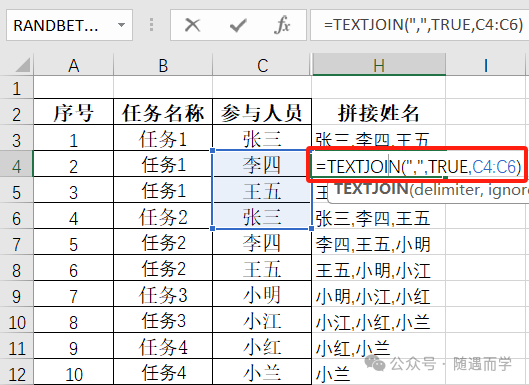Image resolution: width=529 pixels, height=385 pixels.
Task: Click cell C12 with 小兰
Action: [262, 372]
